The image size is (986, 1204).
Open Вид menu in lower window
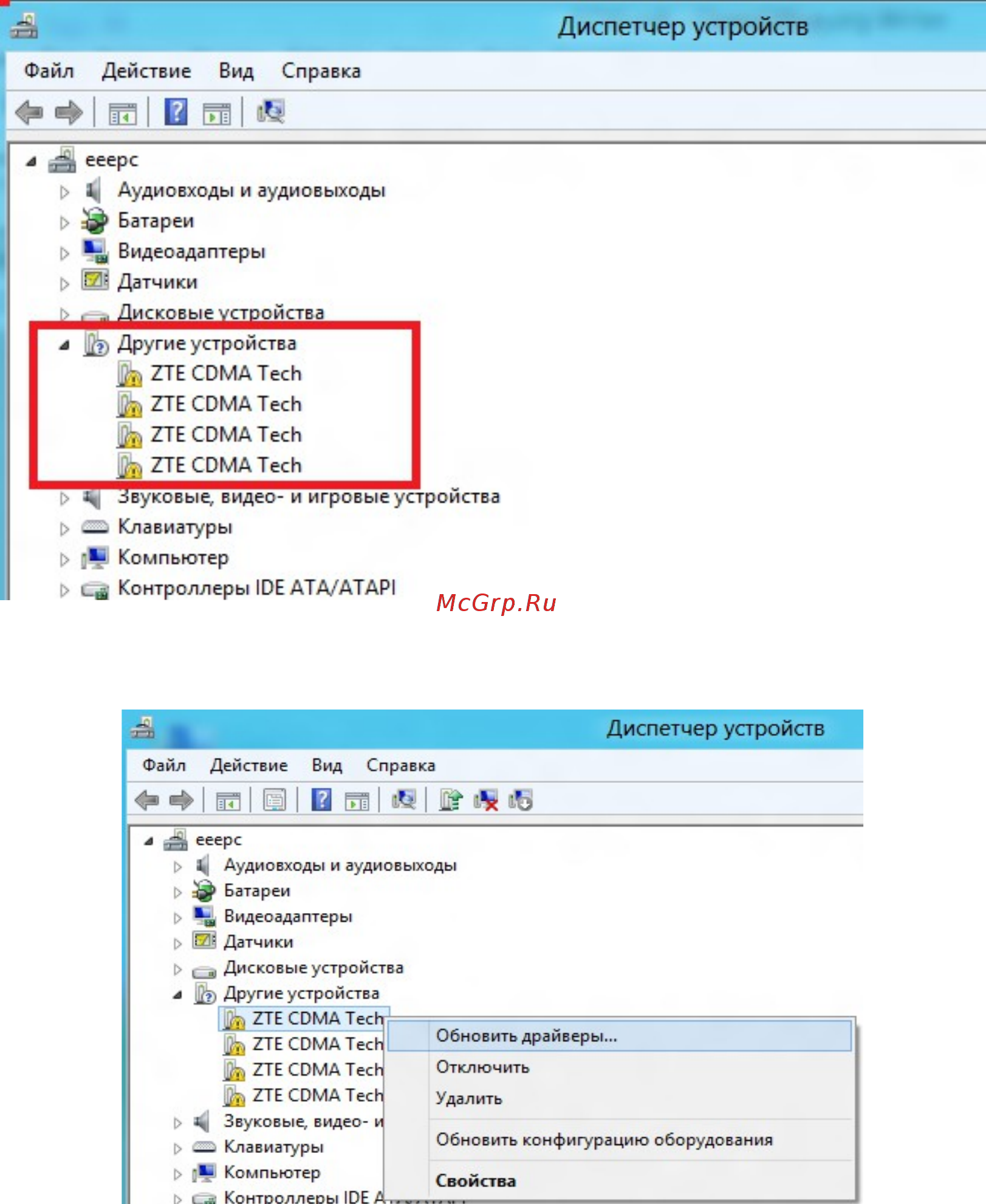click(x=327, y=765)
